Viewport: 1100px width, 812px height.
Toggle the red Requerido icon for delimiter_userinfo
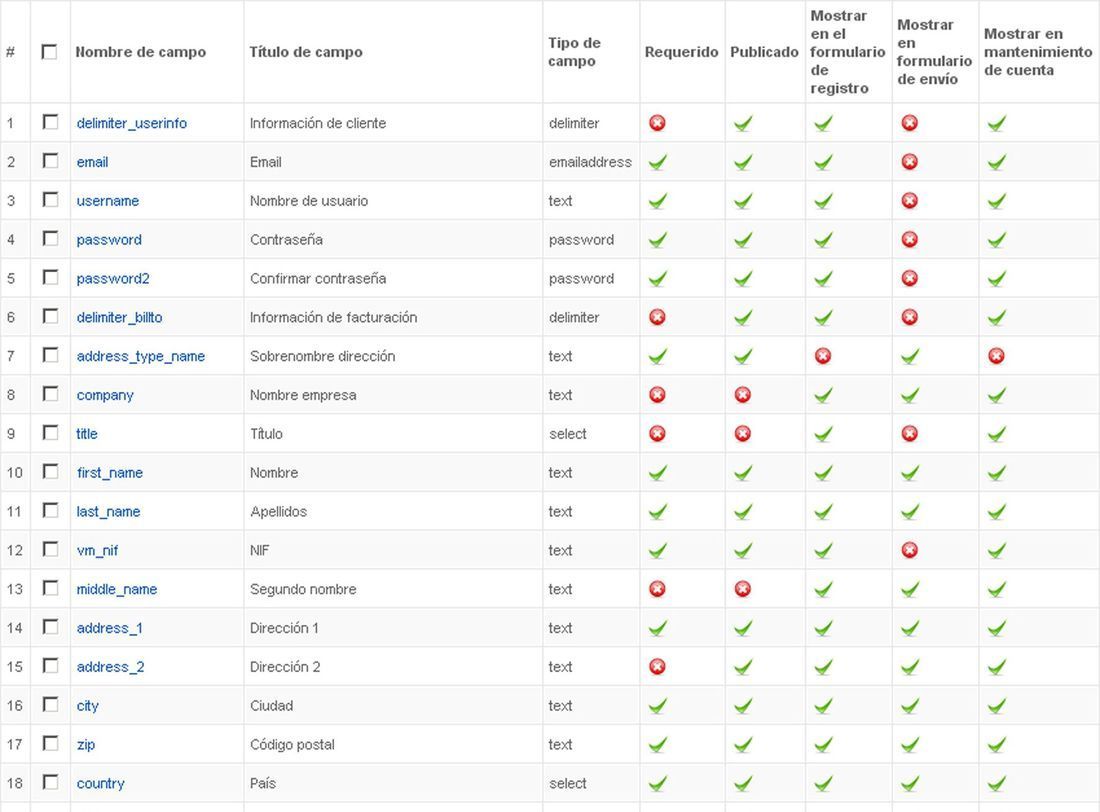click(657, 123)
